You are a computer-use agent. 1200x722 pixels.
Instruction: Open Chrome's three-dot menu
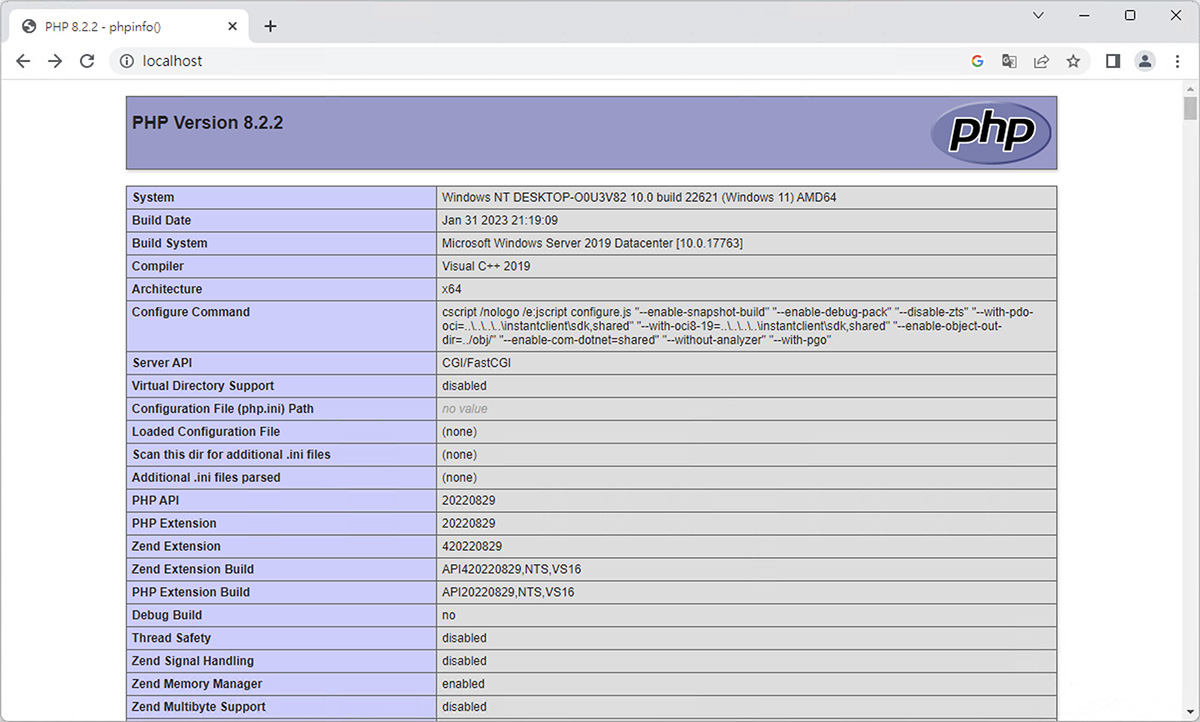[1177, 61]
